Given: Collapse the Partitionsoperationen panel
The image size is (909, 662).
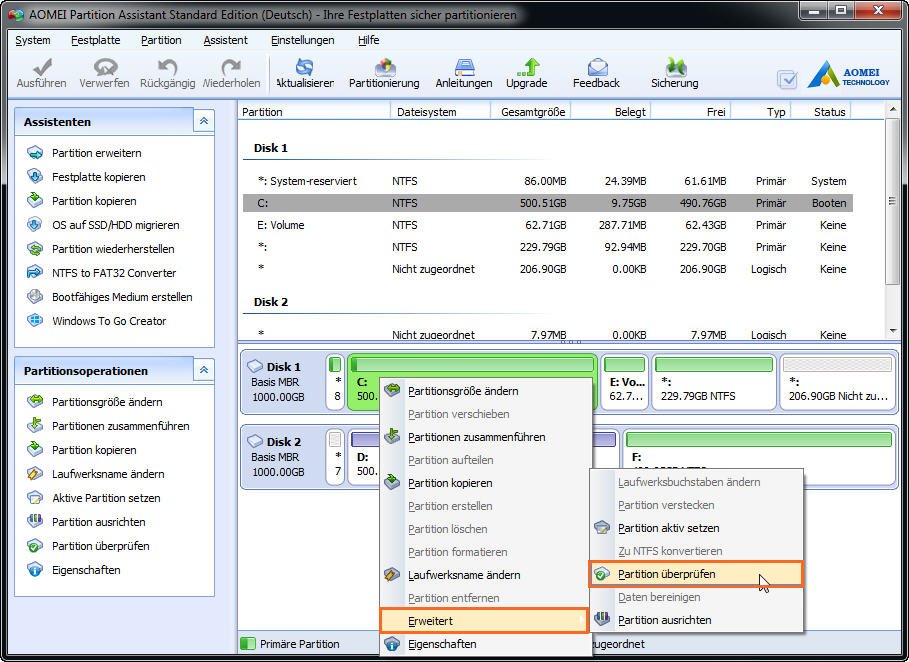Looking at the screenshot, I should (x=204, y=370).
